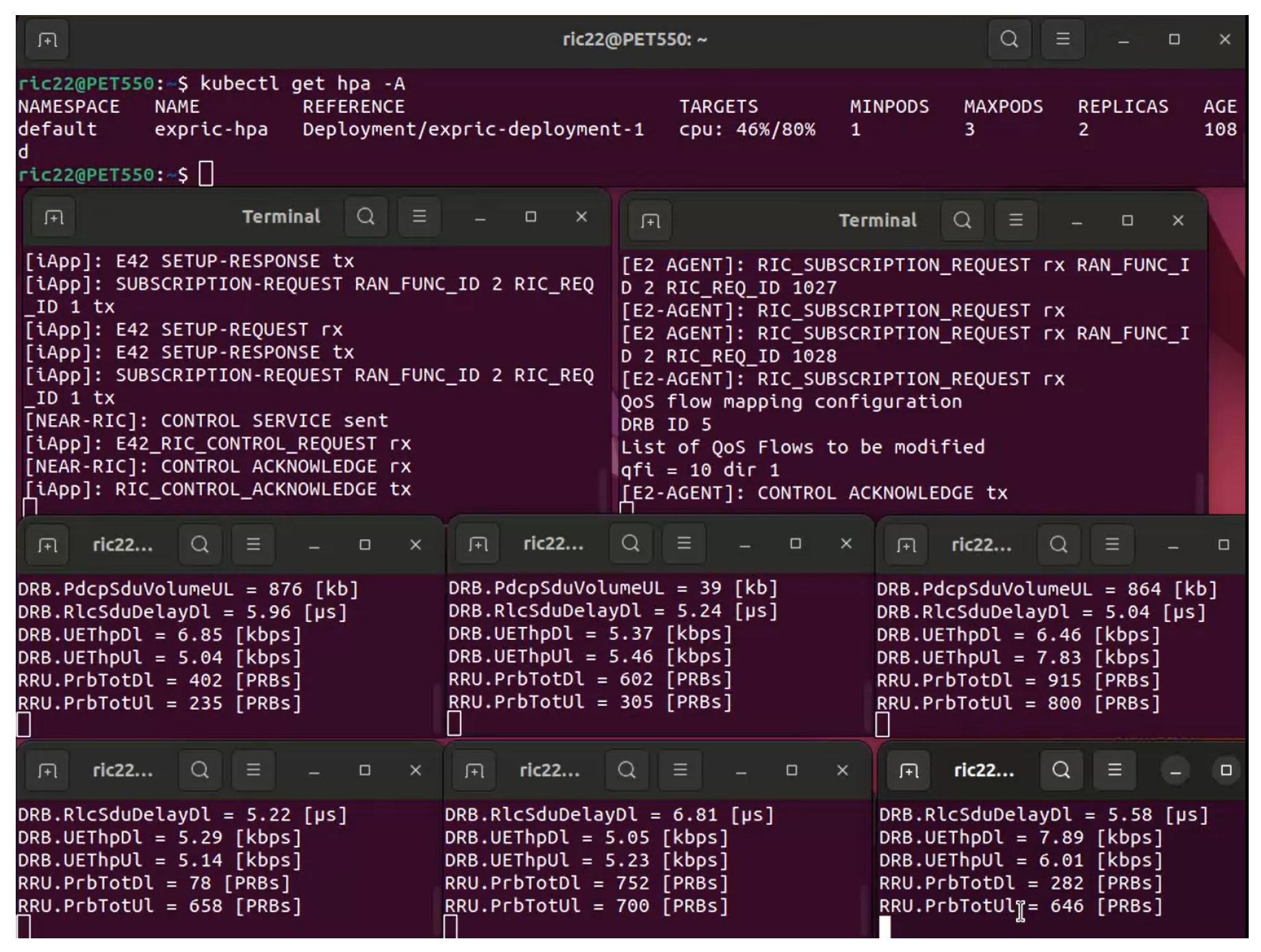Screen dimensions: 1261x952
Task: Add a new tab in iApp Terminal window
Action: [x=53, y=218]
